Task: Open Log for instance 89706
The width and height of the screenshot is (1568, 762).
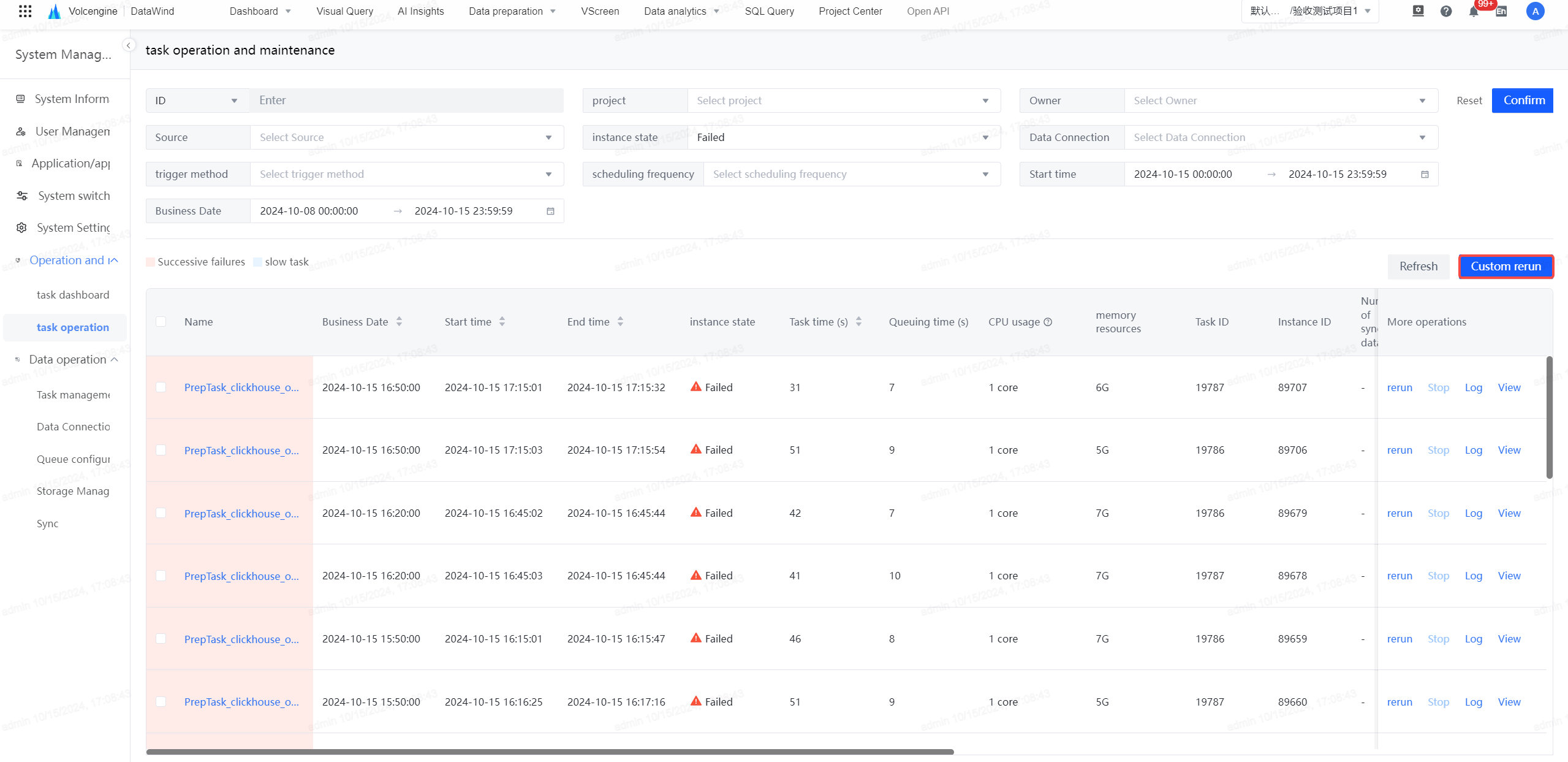Action: point(1473,450)
